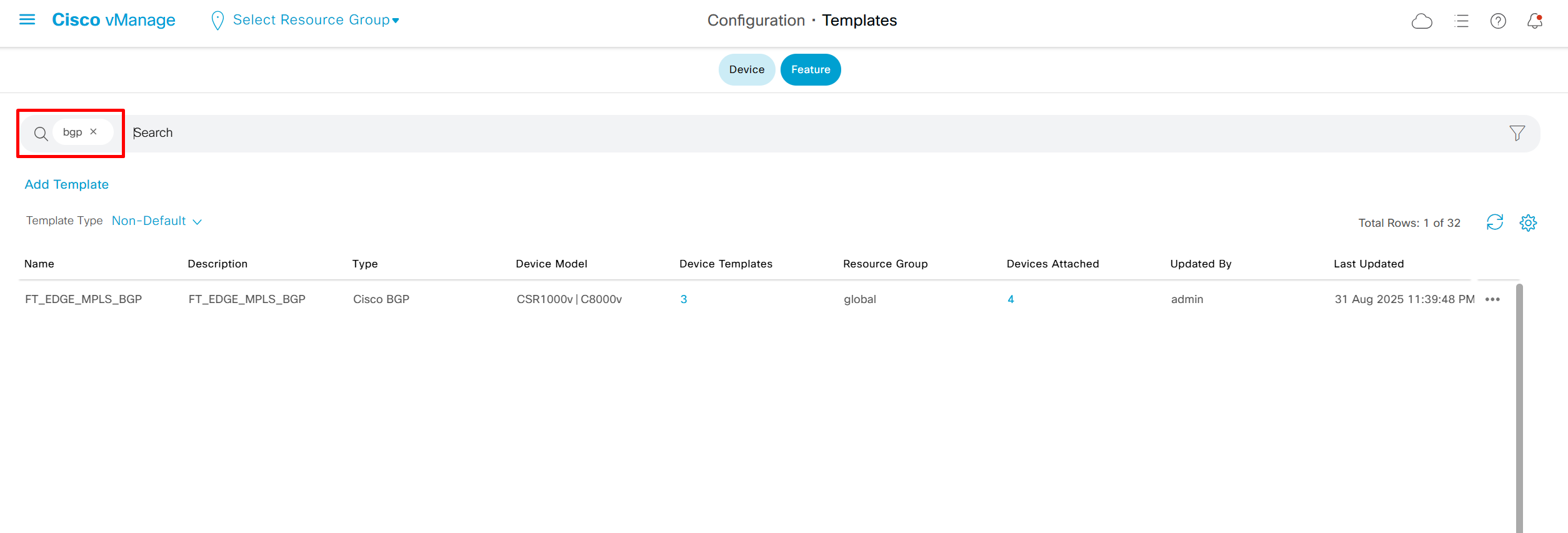The height and width of the screenshot is (533, 1568).
Task: Open the notifications bell
Action: pyautogui.click(x=1534, y=21)
